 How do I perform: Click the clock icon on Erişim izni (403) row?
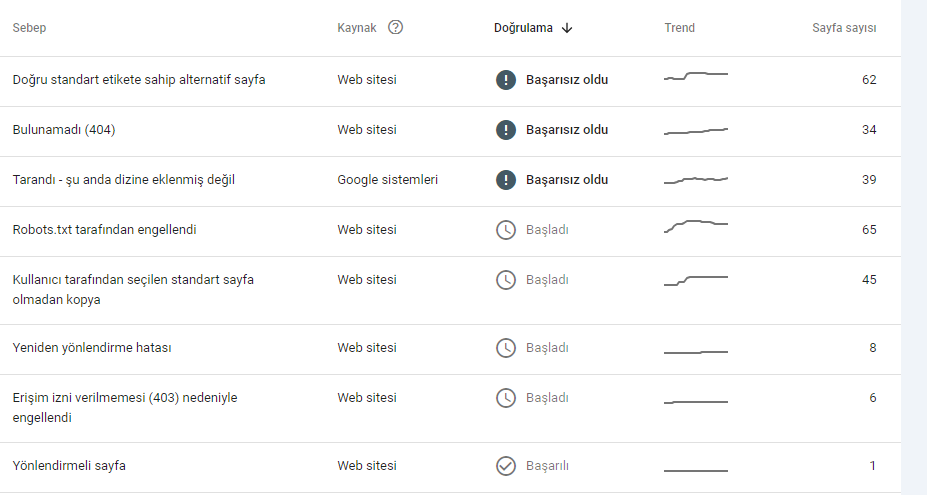point(505,398)
